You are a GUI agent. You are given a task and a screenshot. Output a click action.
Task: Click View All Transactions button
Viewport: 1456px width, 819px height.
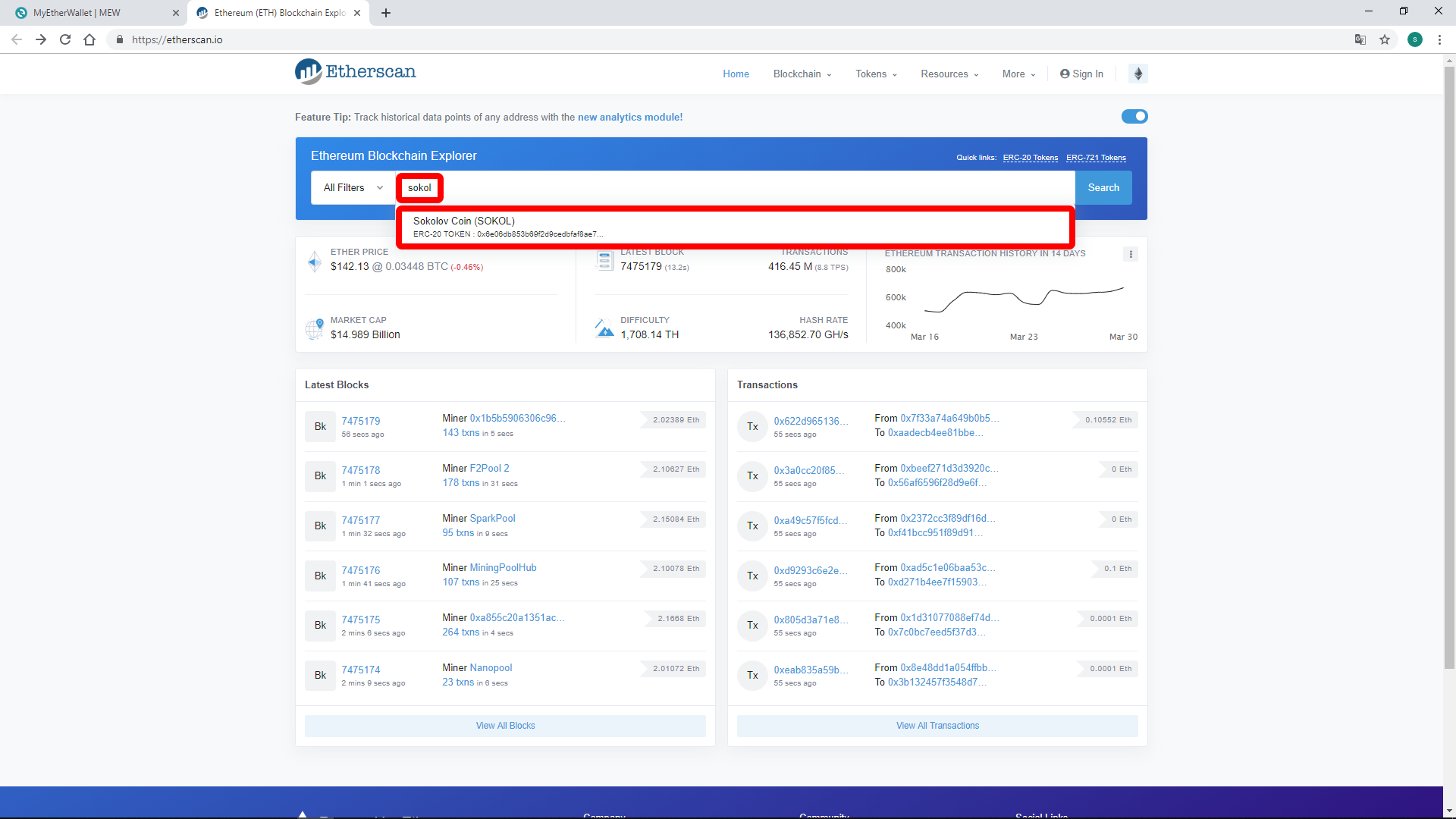click(937, 726)
